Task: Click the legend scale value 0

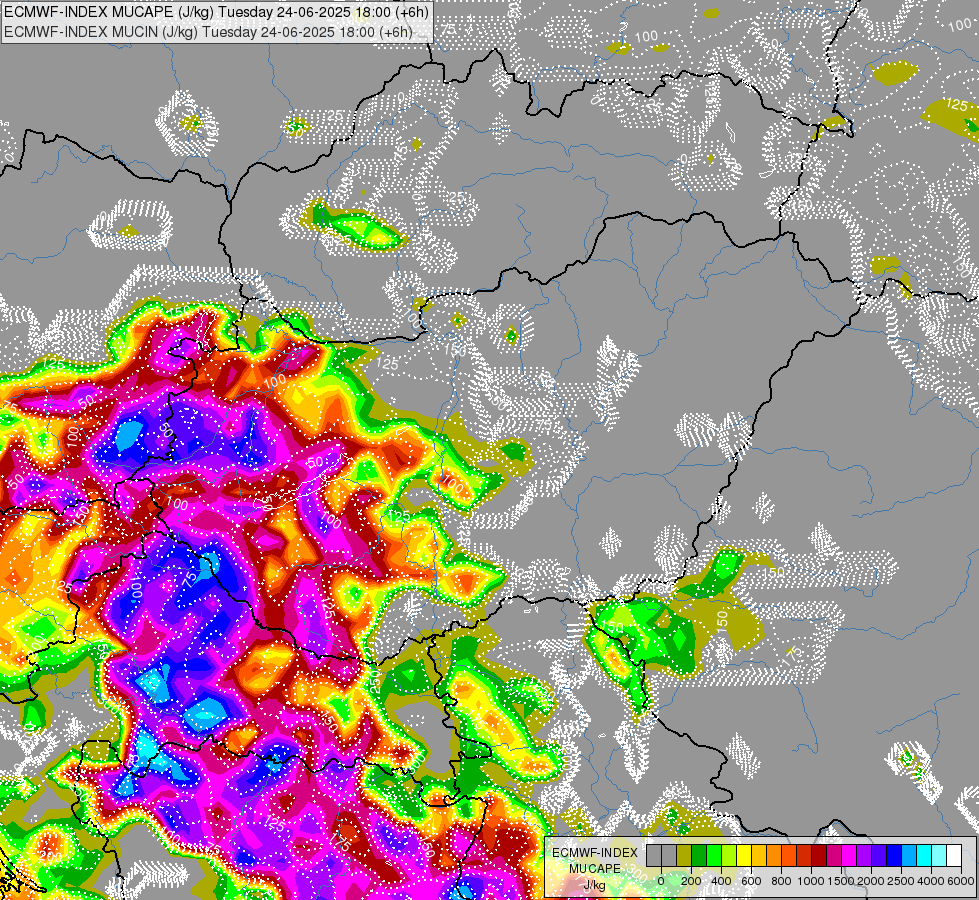Action: coord(661,881)
